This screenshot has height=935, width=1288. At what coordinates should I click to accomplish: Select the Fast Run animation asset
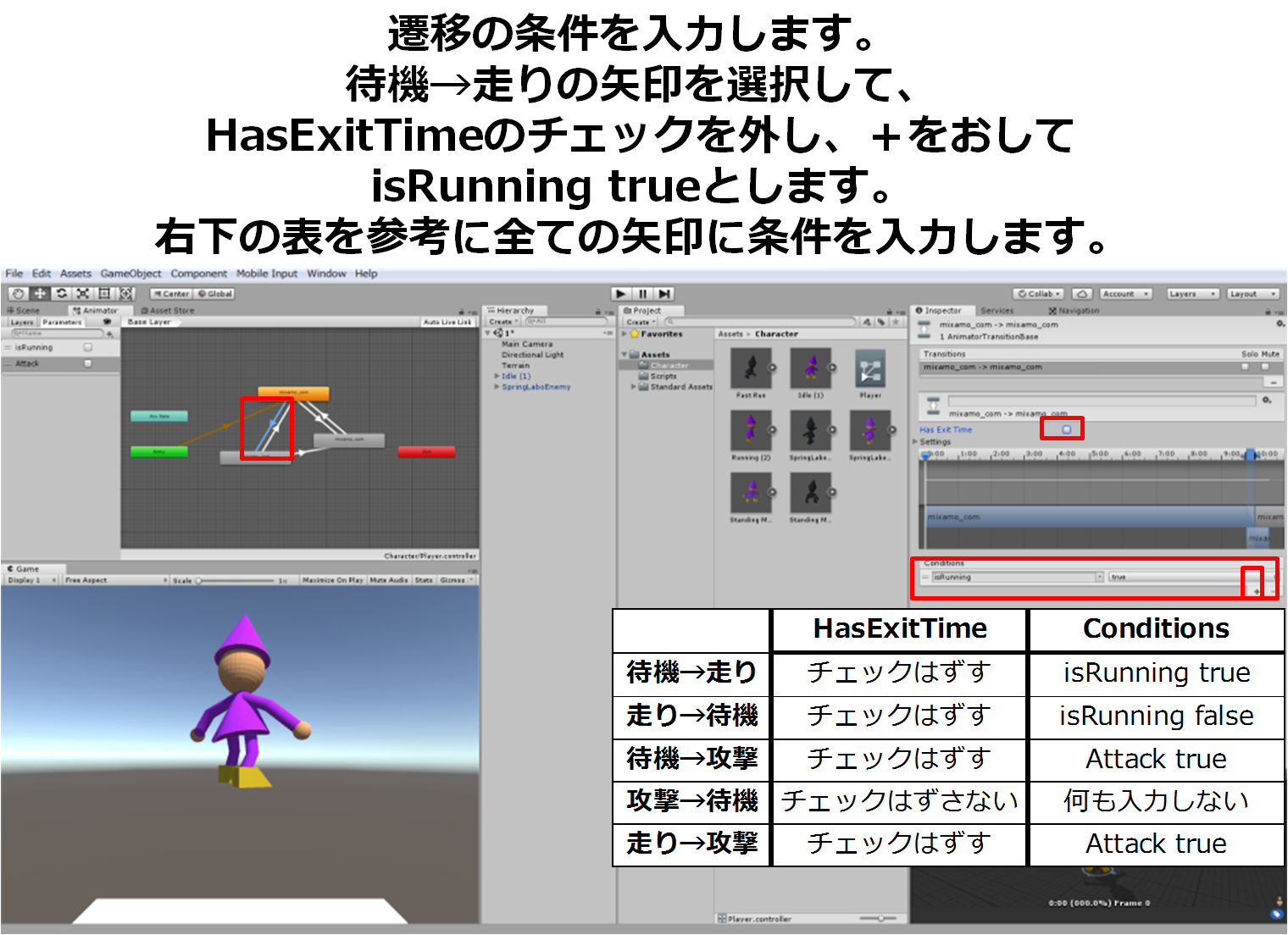pyautogui.click(x=751, y=368)
